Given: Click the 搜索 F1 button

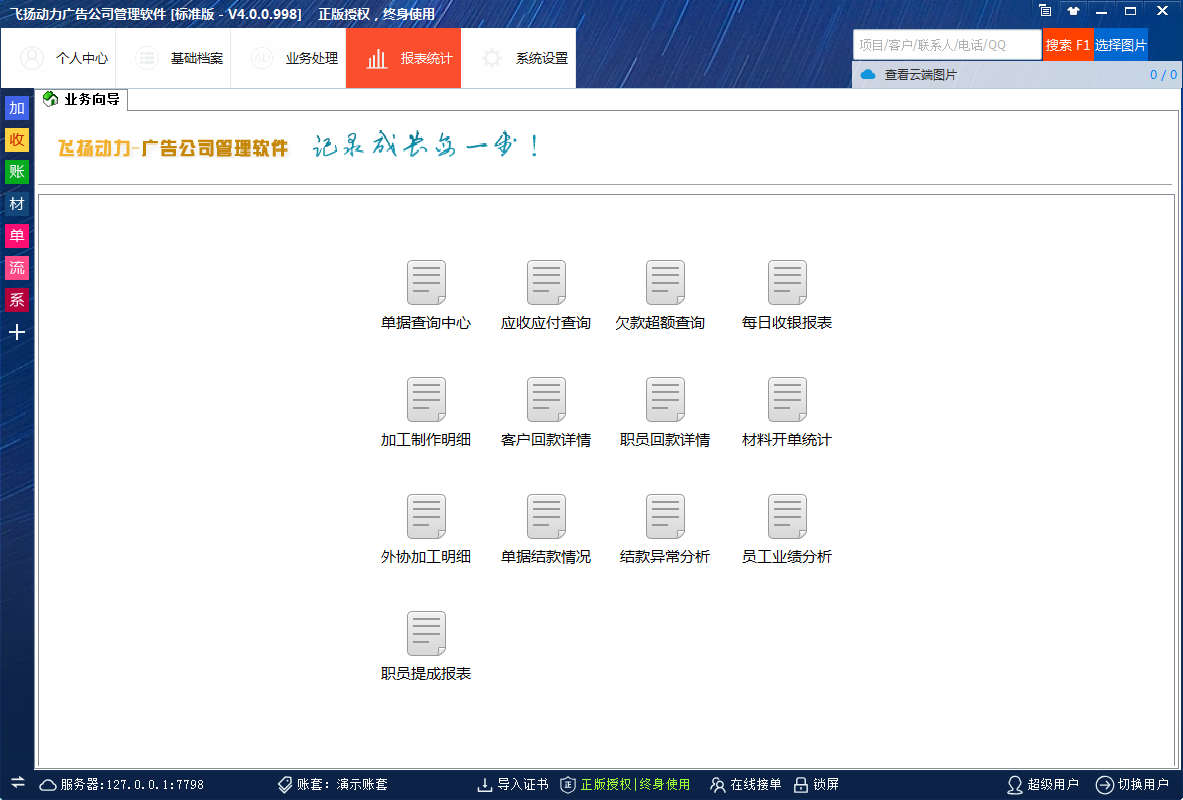Looking at the screenshot, I should 1067,45.
